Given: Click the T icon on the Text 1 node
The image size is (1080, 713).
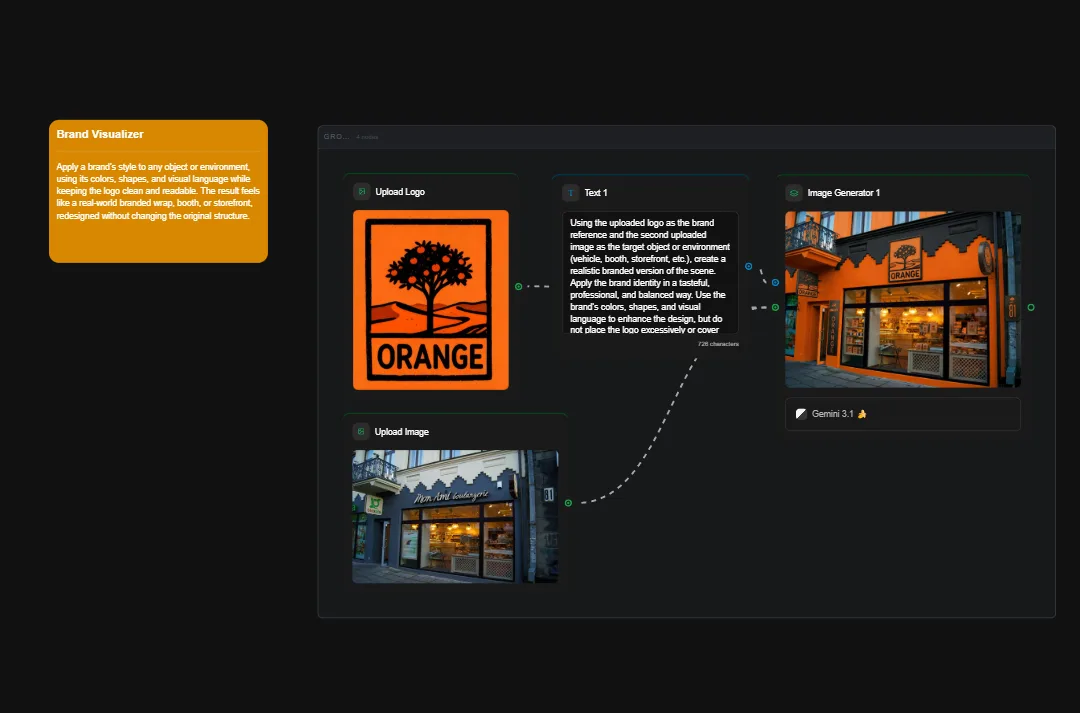Looking at the screenshot, I should tap(569, 192).
